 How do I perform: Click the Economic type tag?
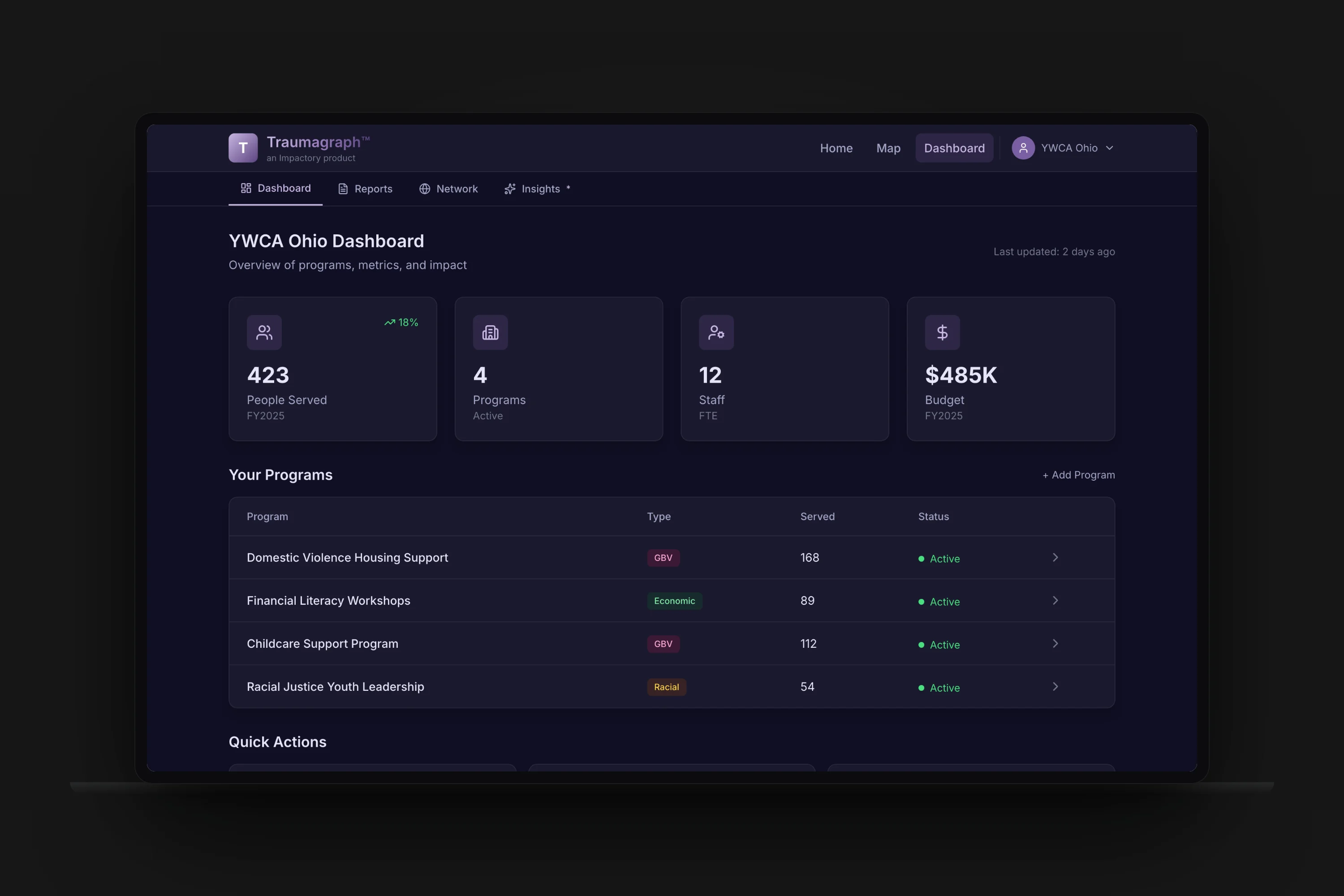pyautogui.click(x=674, y=601)
